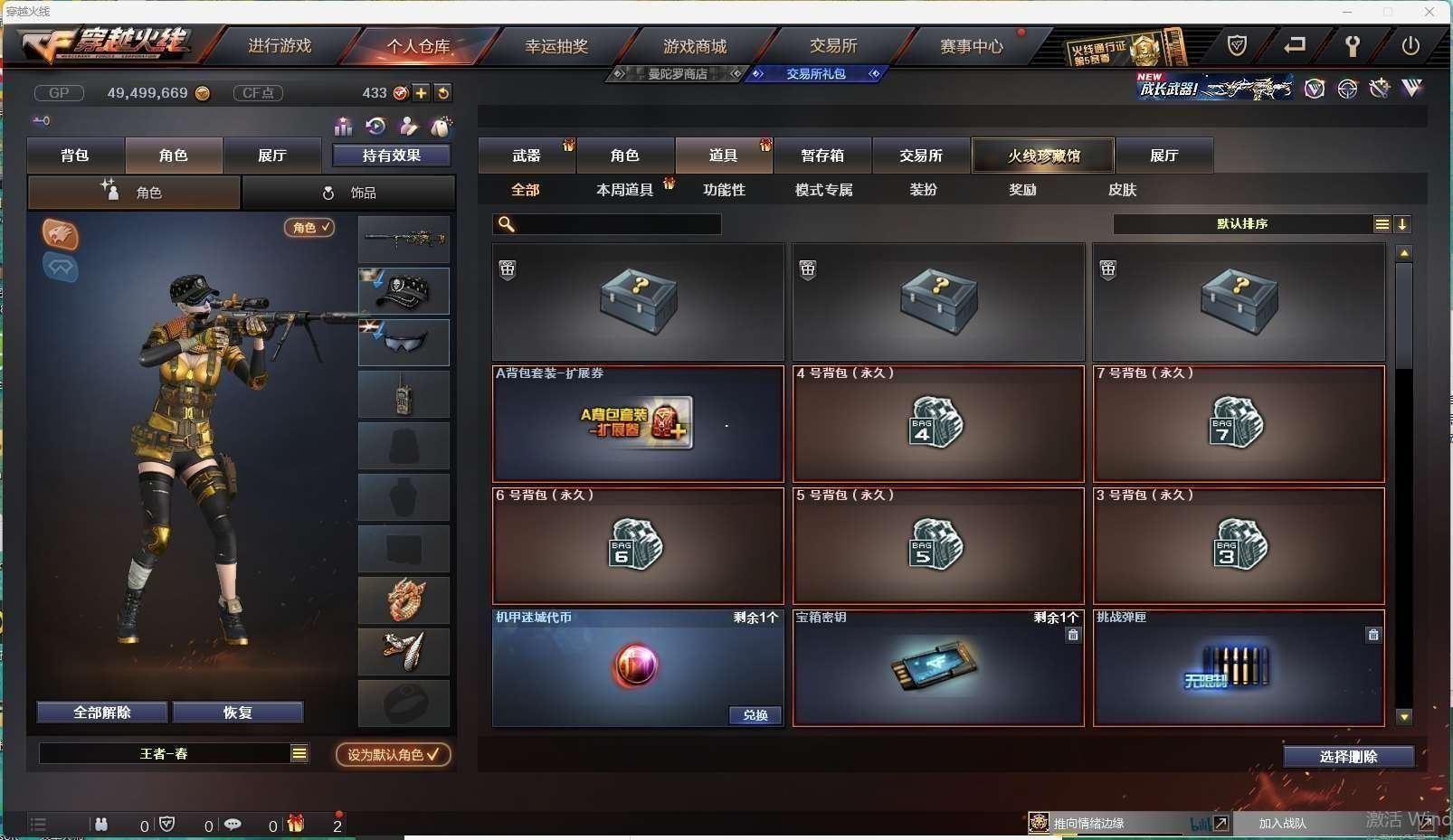Click the key icon in top bar
The width and height of the screenshot is (1453, 840).
point(1353,45)
